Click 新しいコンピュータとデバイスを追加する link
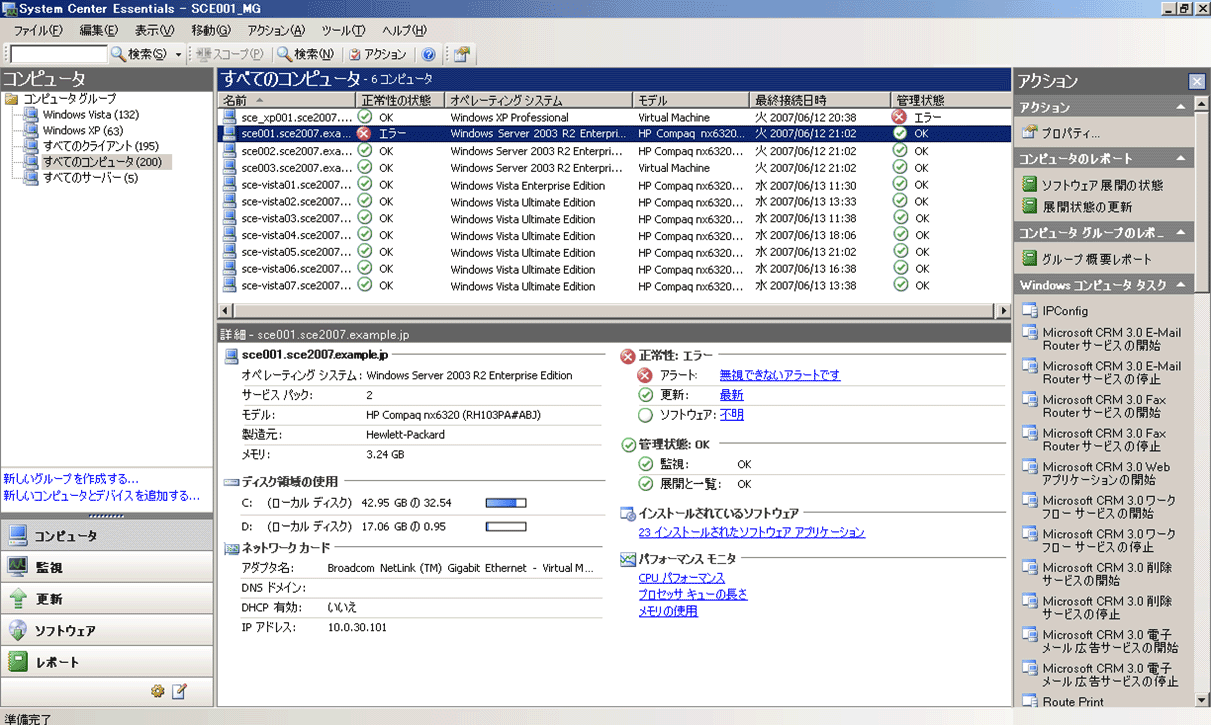 click(x=102, y=495)
